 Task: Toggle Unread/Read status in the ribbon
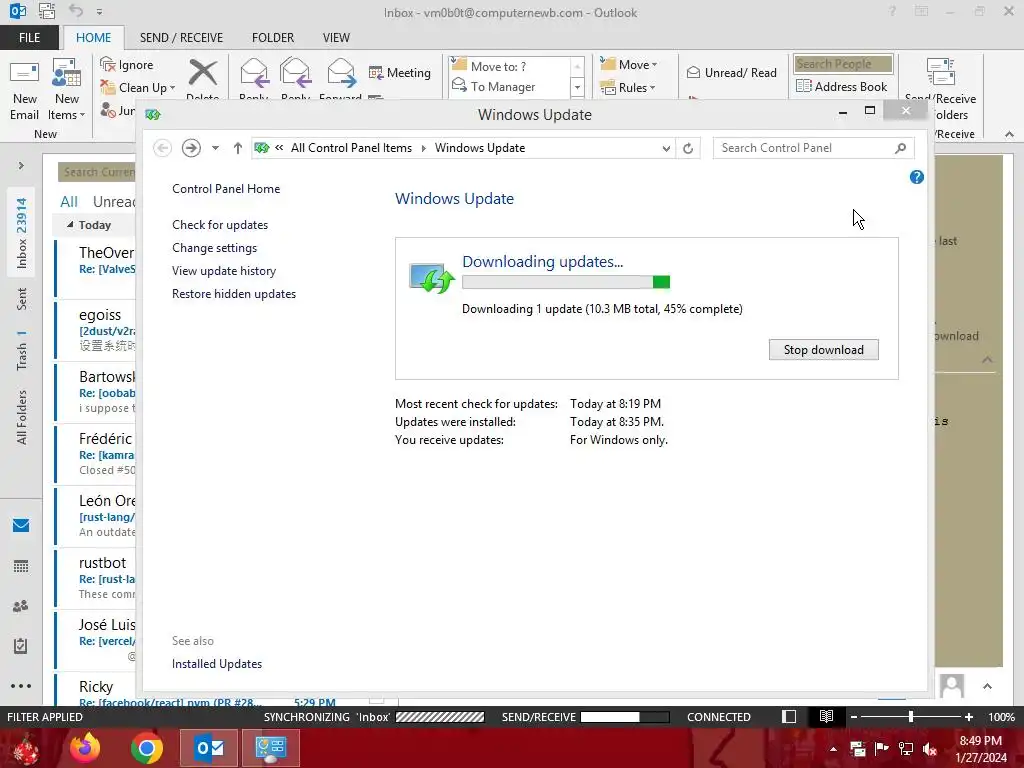click(x=731, y=72)
